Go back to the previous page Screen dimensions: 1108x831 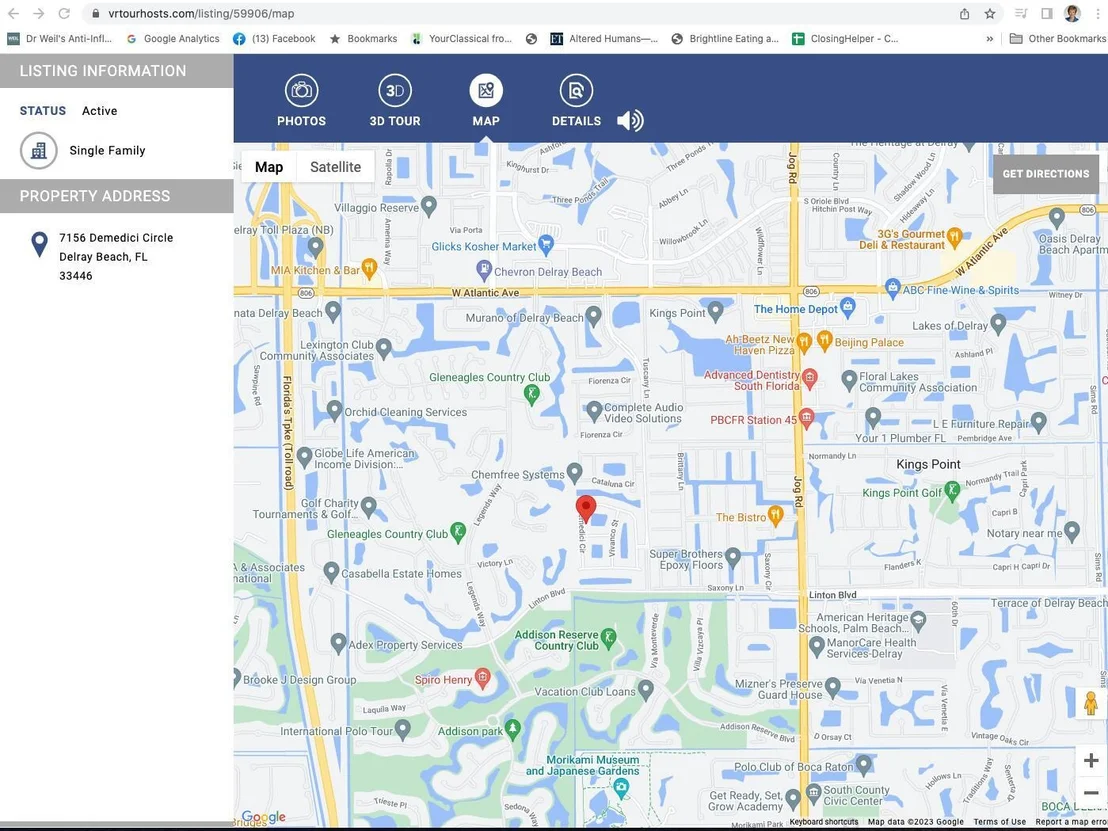point(13,13)
